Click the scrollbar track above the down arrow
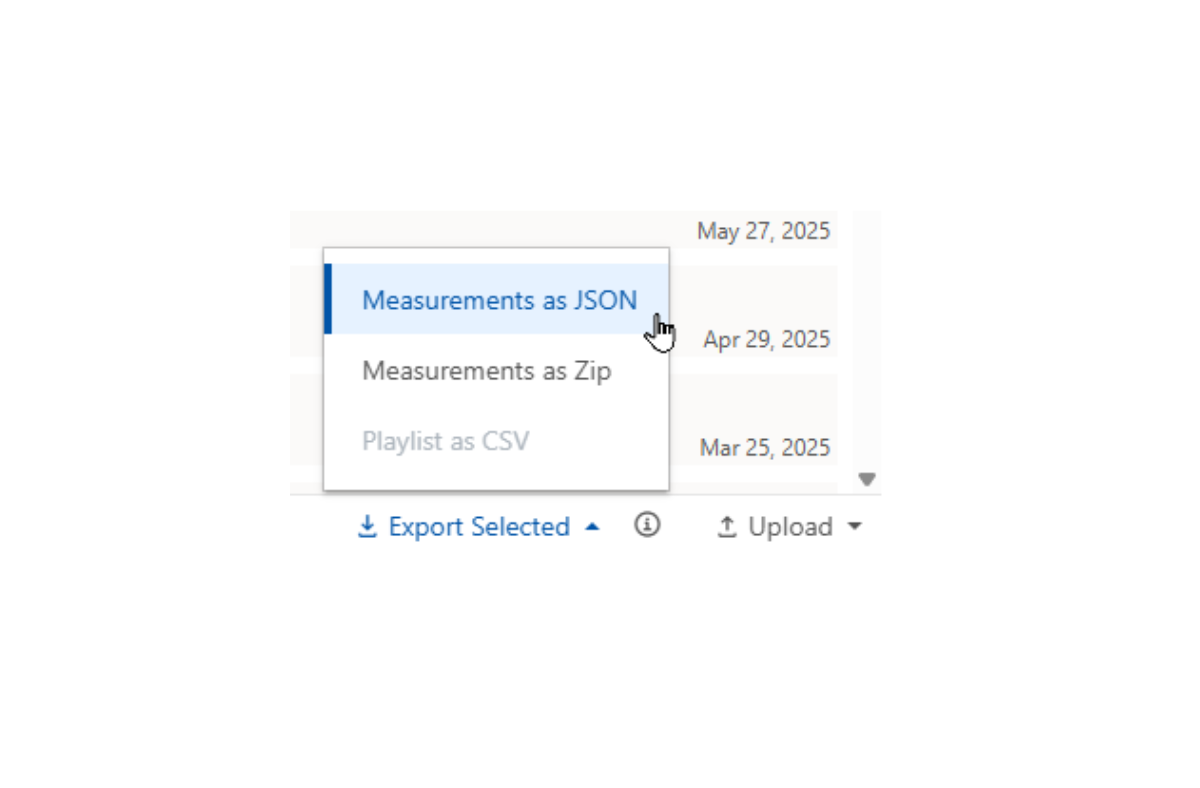The image size is (1200, 788). pyautogui.click(x=867, y=340)
